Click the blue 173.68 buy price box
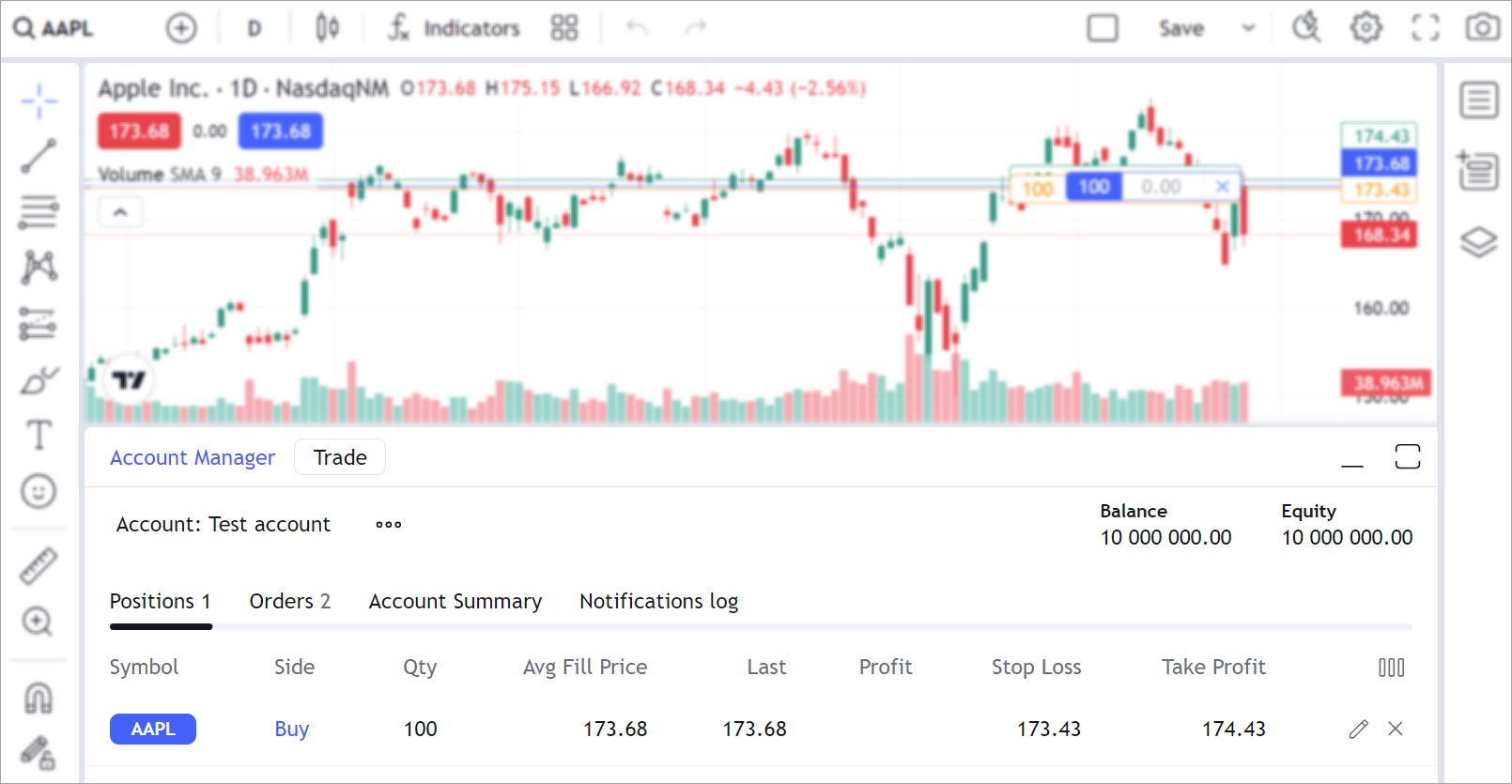The height and width of the screenshot is (784, 1512). click(x=280, y=131)
